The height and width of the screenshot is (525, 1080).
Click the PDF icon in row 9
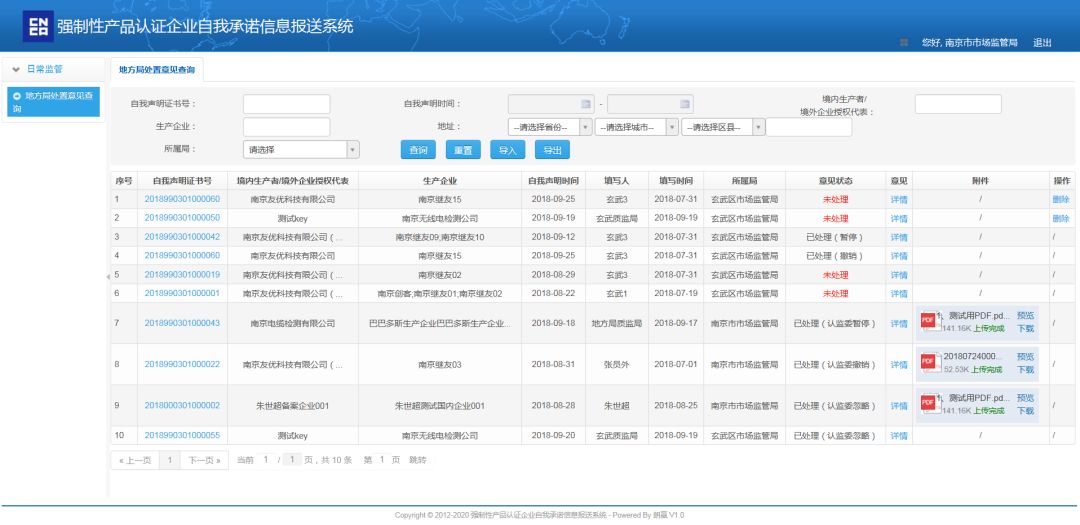pyautogui.click(x=928, y=404)
